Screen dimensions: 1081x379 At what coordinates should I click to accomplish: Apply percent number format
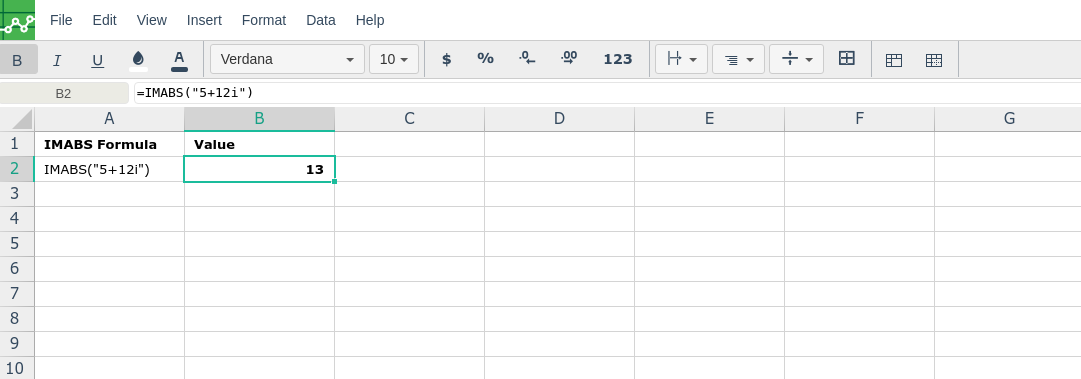point(485,59)
